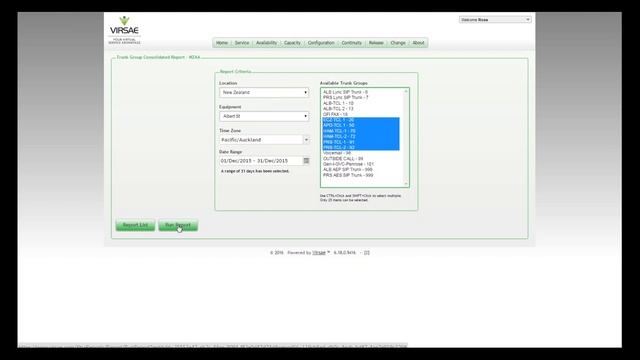
Task: Click the Report List button
Action: [x=135, y=225]
